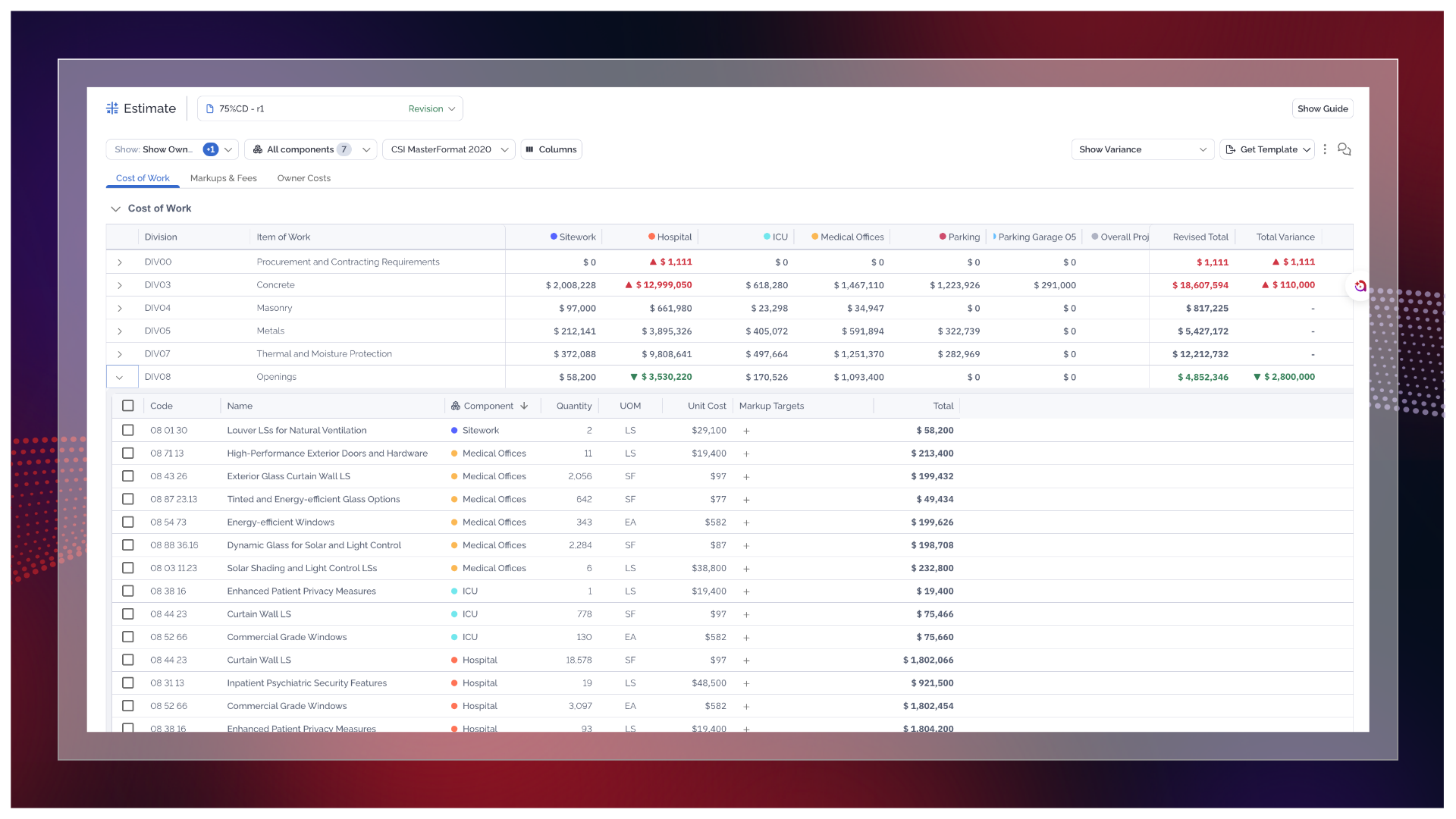Open the CSI MasterFormat 2020 dropdown
1456x819 pixels.
coord(449,149)
